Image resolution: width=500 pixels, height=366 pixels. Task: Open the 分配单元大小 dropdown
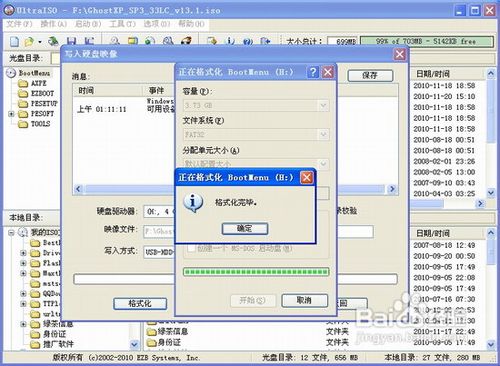click(x=323, y=164)
